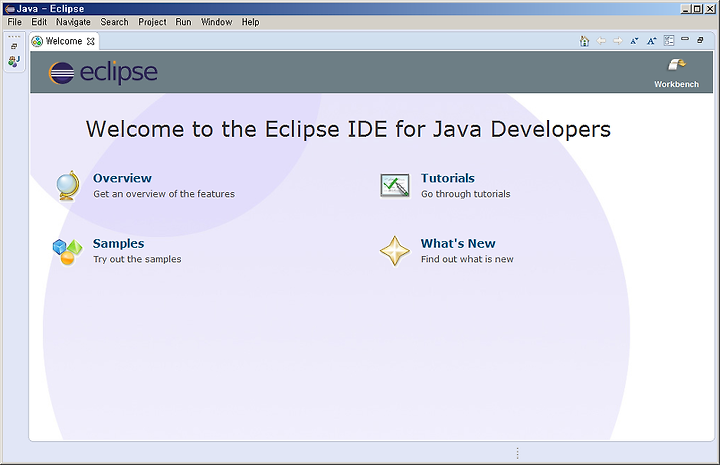Maximize the Eclipse window
This screenshot has width=720, height=465.
[697, 9]
